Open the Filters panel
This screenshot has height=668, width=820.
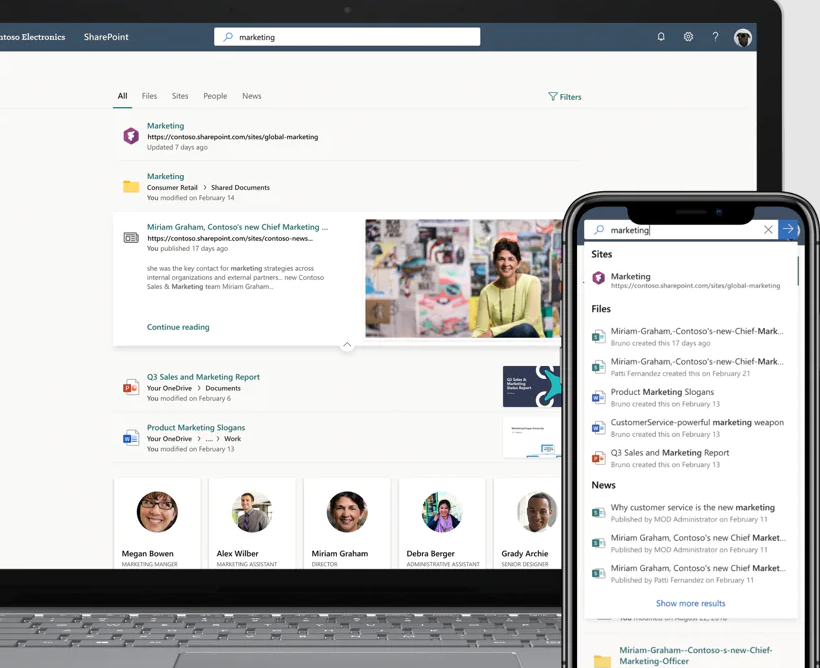pyautogui.click(x=565, y=96)
